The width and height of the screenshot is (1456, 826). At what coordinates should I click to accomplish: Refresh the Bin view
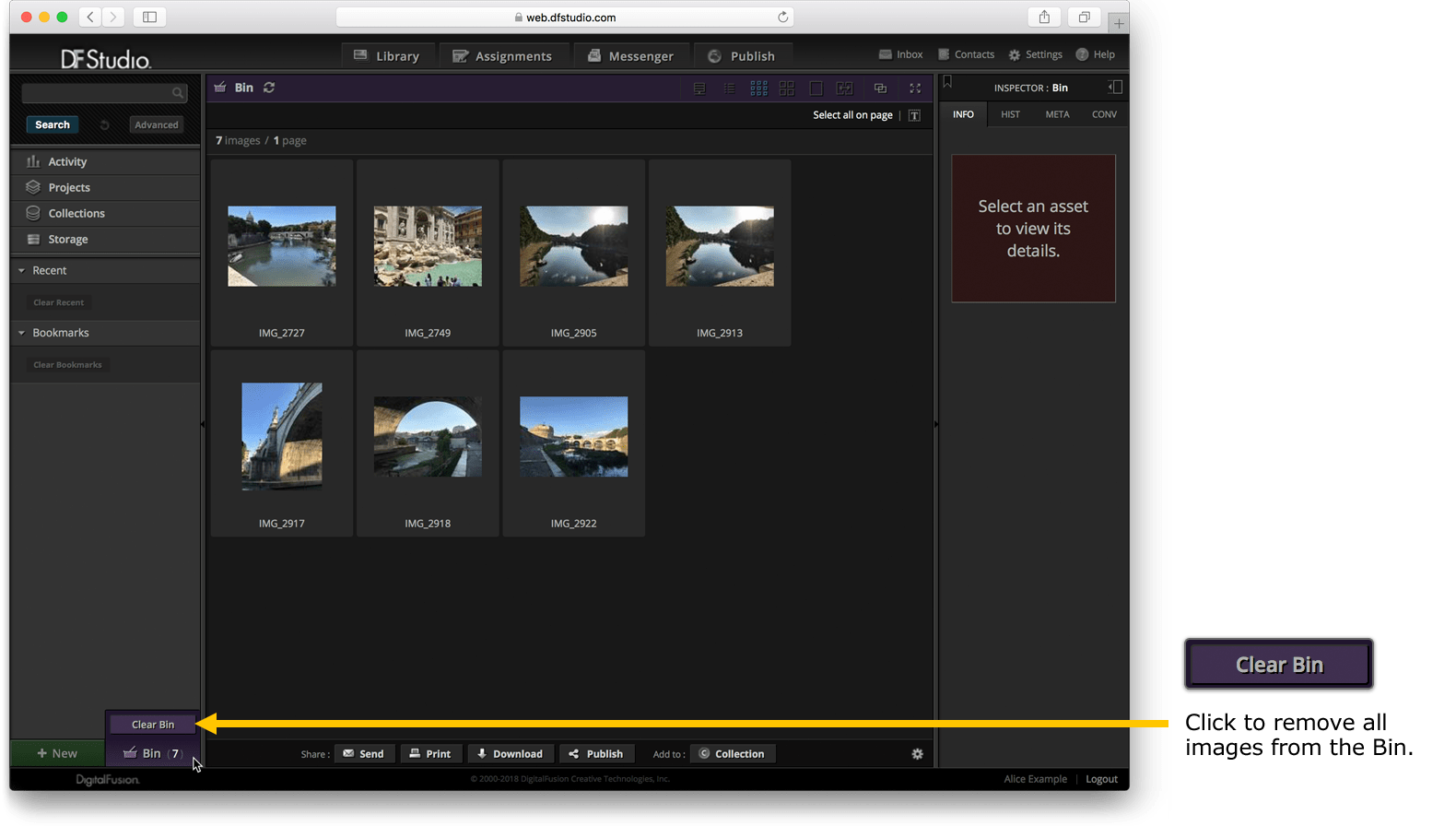click(x=269, y=88)
